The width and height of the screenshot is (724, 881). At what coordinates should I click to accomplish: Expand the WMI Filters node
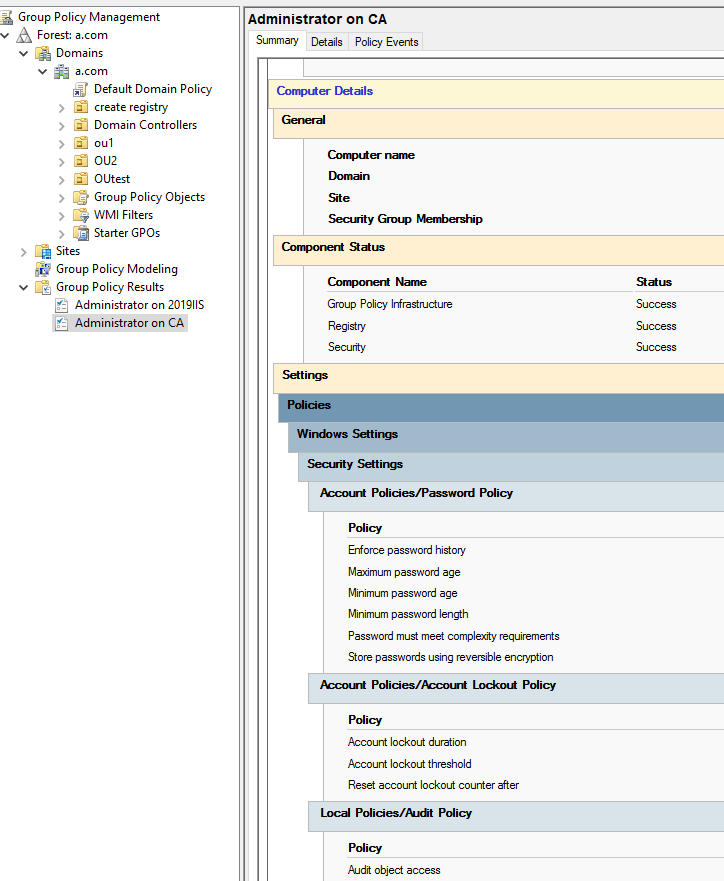(62, 216)
